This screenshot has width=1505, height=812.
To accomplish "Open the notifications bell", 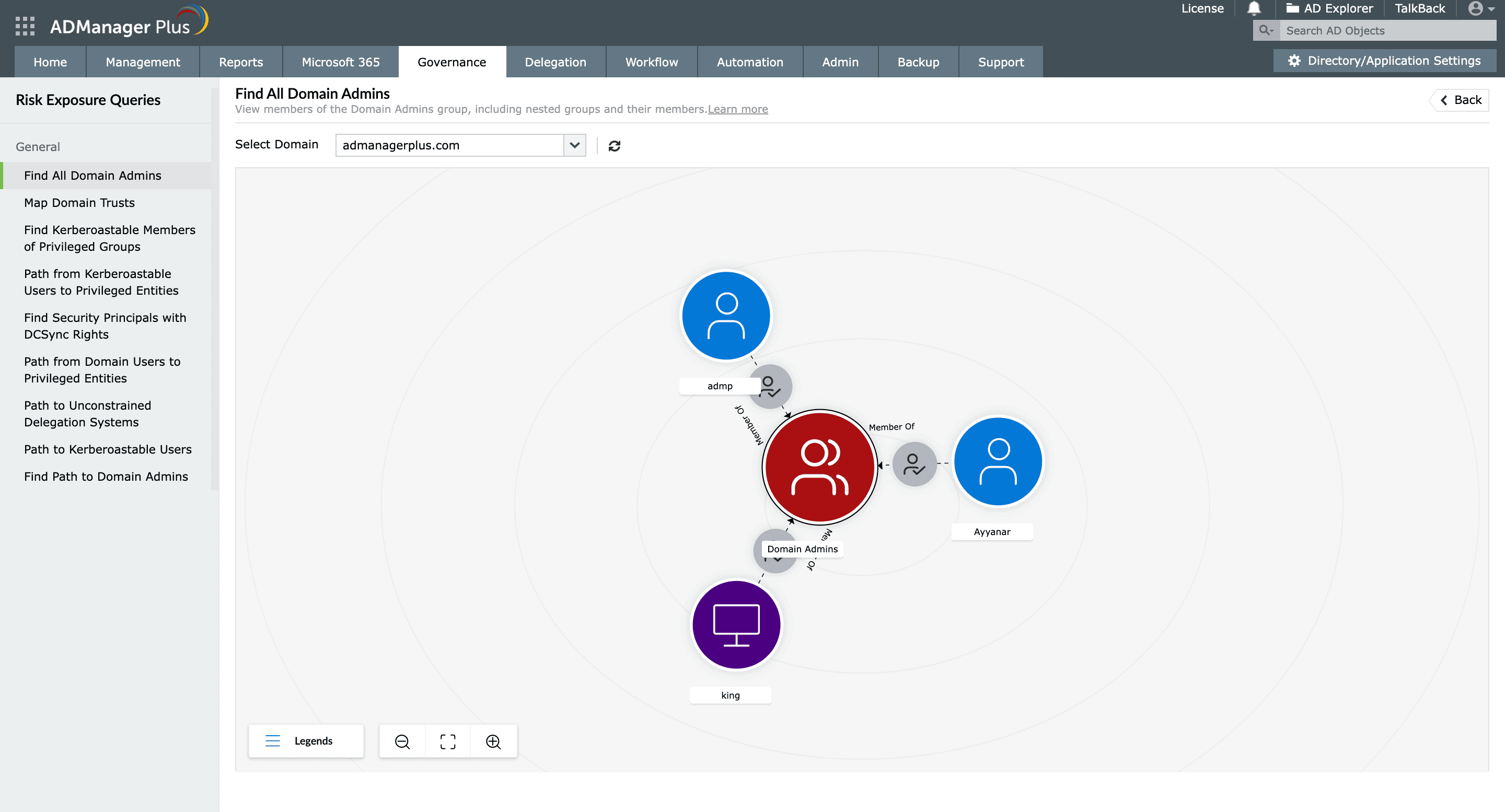I will 1253,8.
